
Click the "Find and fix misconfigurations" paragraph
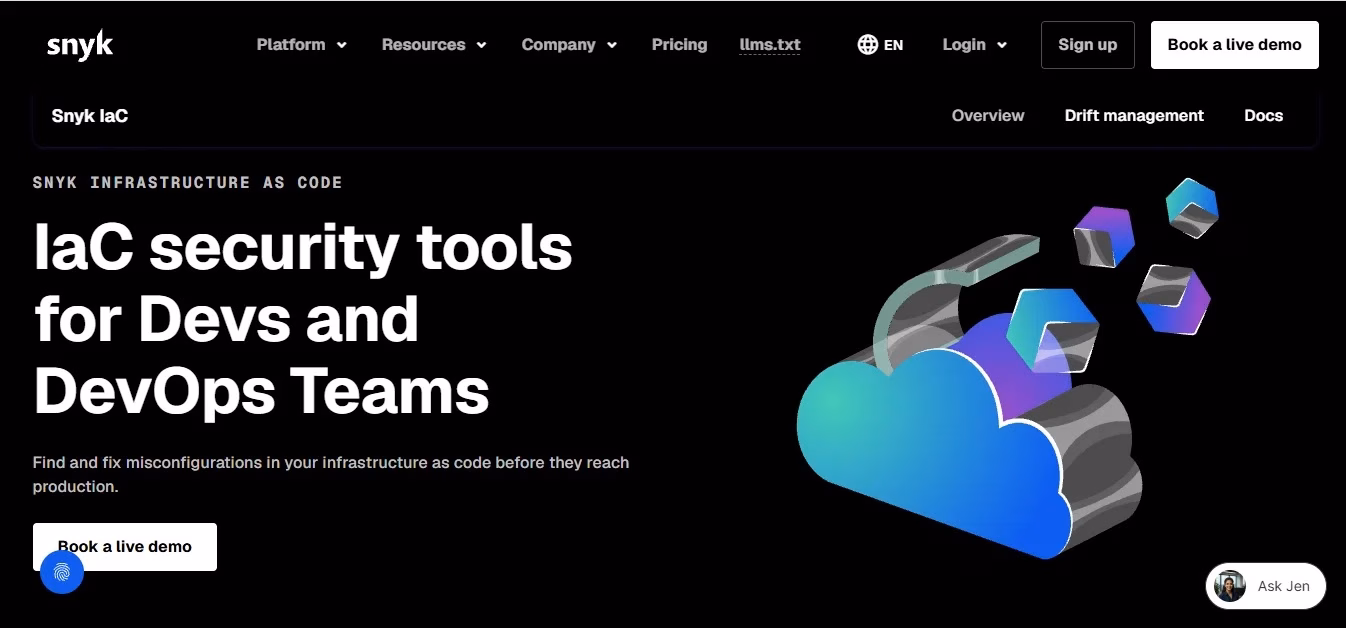click(x=331, y=475)
